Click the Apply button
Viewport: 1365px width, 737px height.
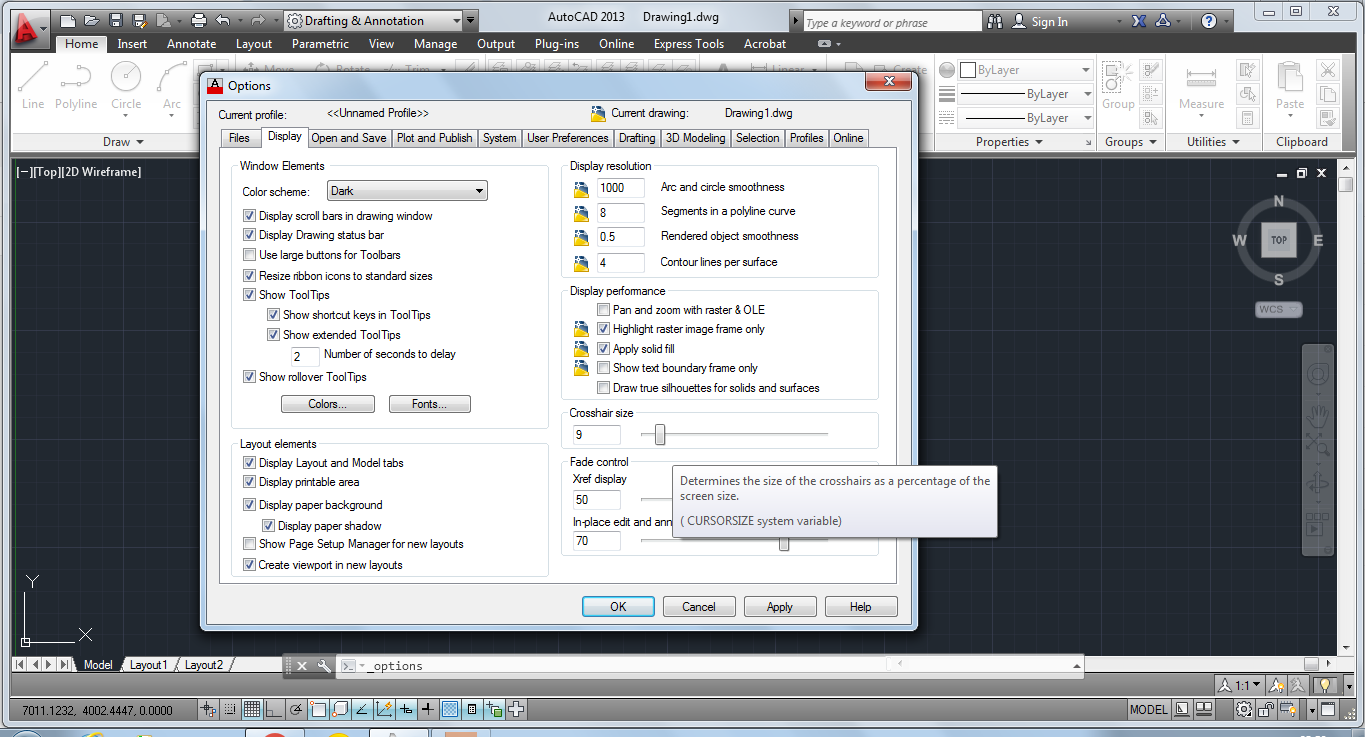[779, 607]
